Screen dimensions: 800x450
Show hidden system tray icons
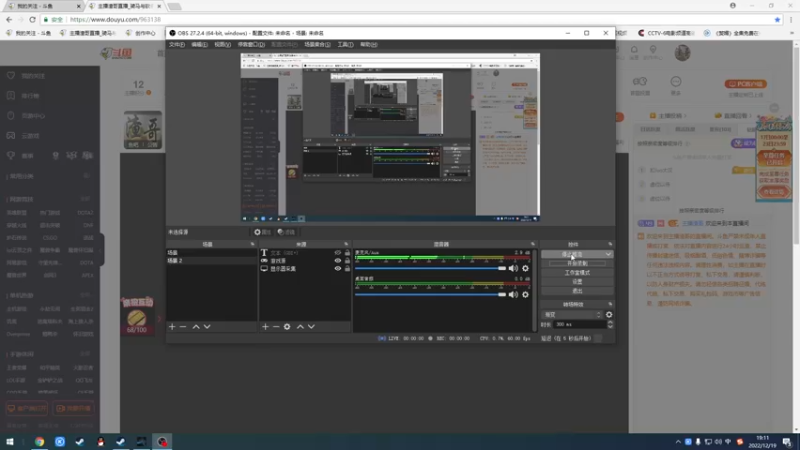[x=678, y=442]
